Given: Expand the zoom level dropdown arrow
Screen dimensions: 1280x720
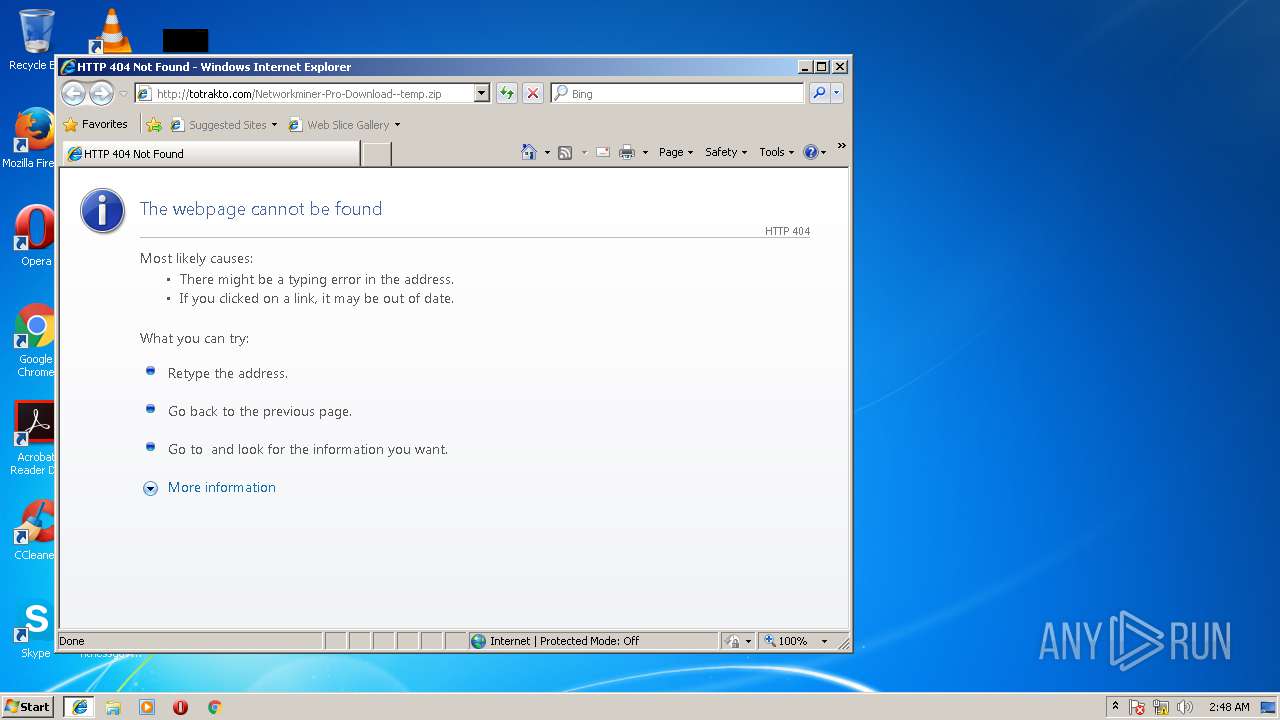Looking at the screenshot, I should [x=825, y=641].
